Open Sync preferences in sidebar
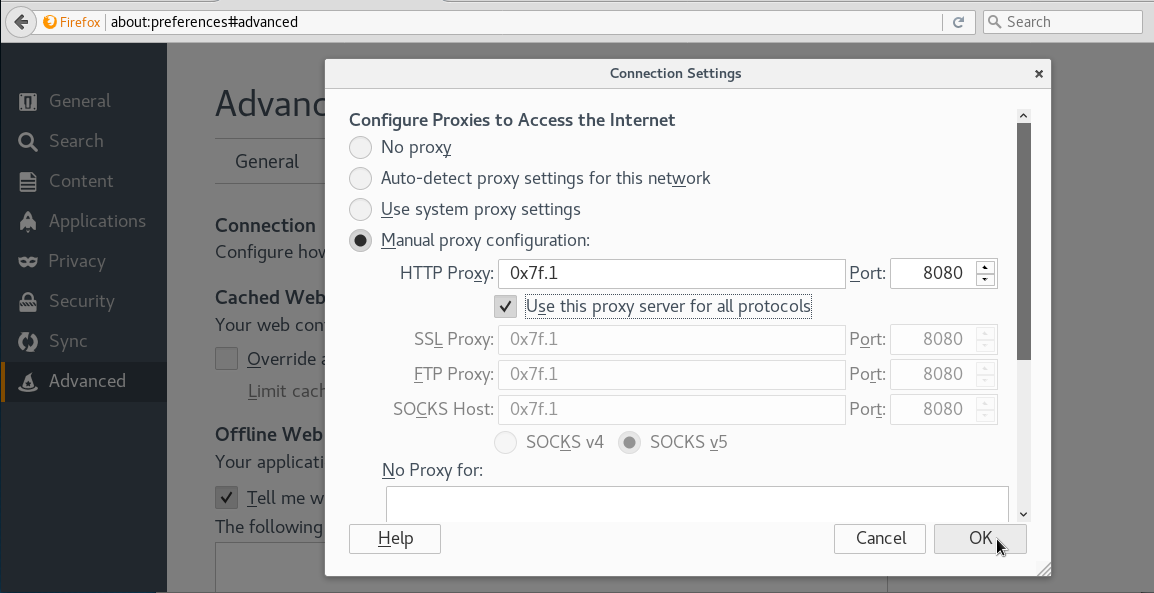1154x593 pixels. pos(67,341)
